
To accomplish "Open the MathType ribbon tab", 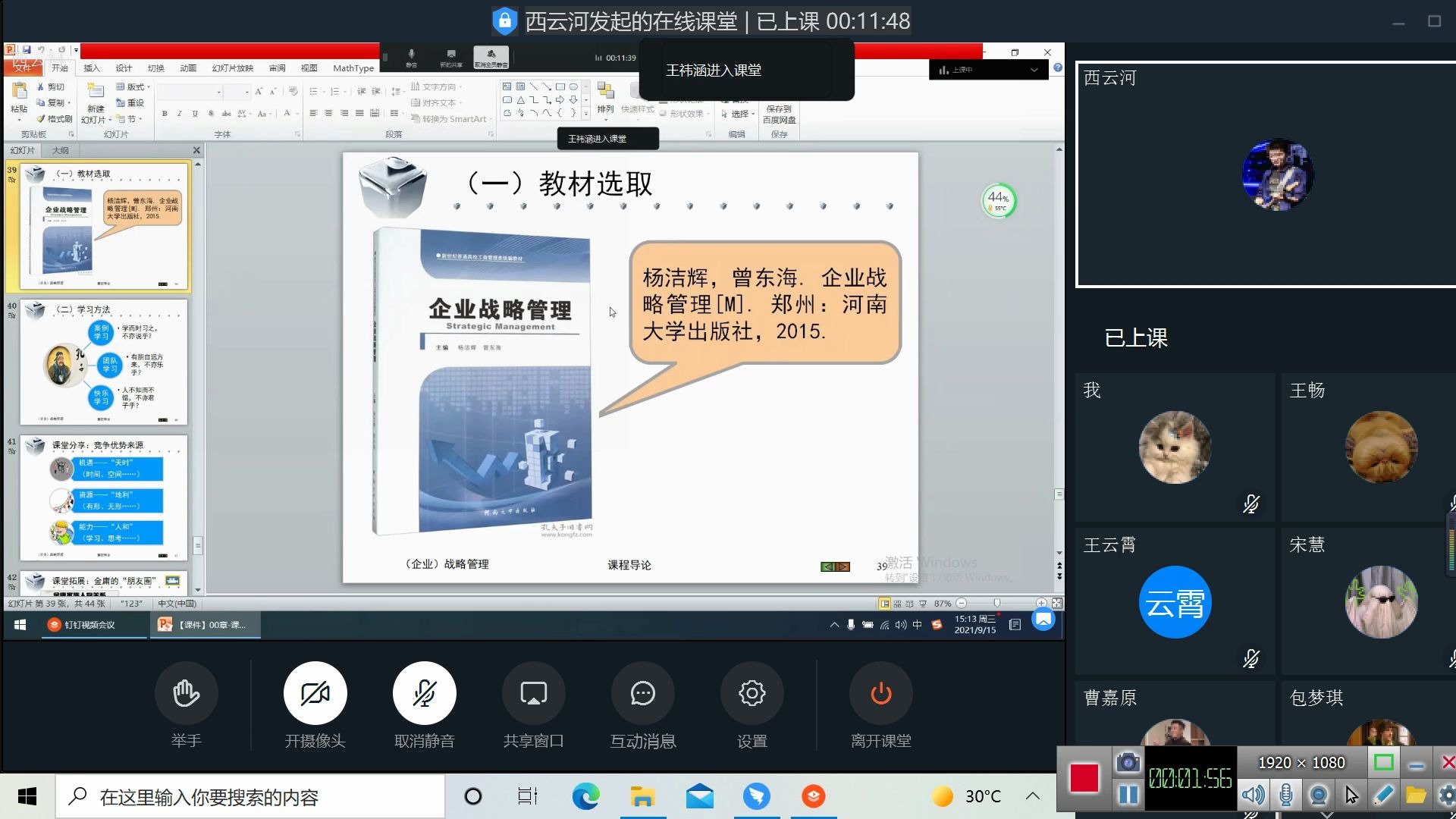I will coord(353,68).
